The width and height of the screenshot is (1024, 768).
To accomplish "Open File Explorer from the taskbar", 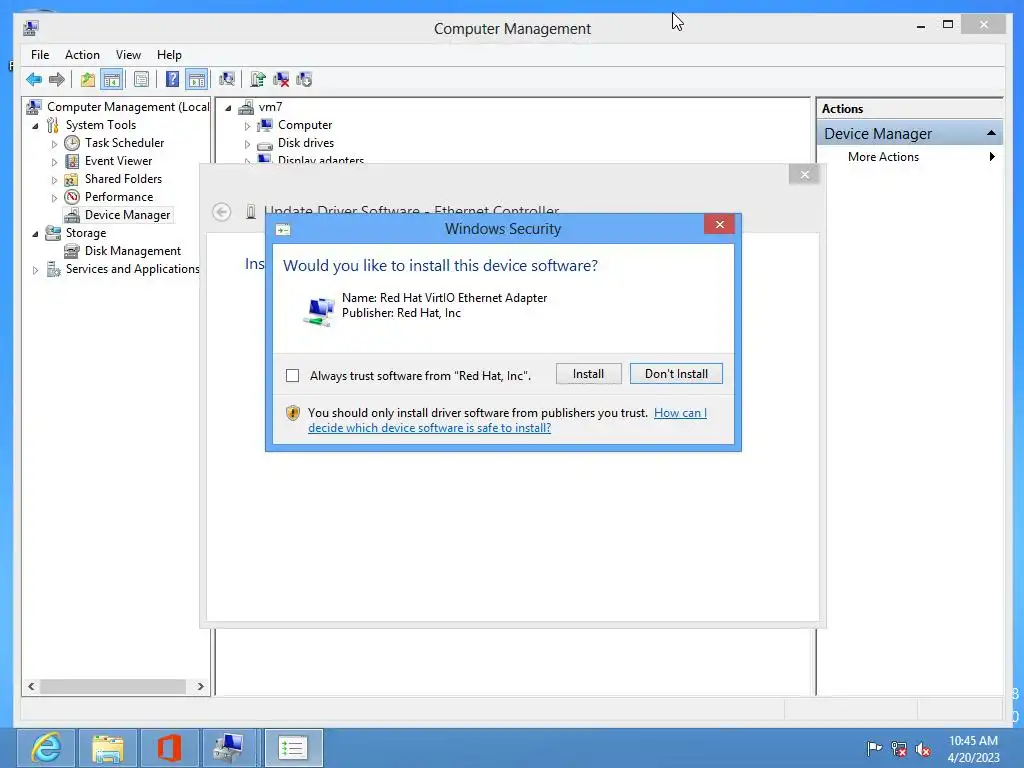I will tap(108, 748).
